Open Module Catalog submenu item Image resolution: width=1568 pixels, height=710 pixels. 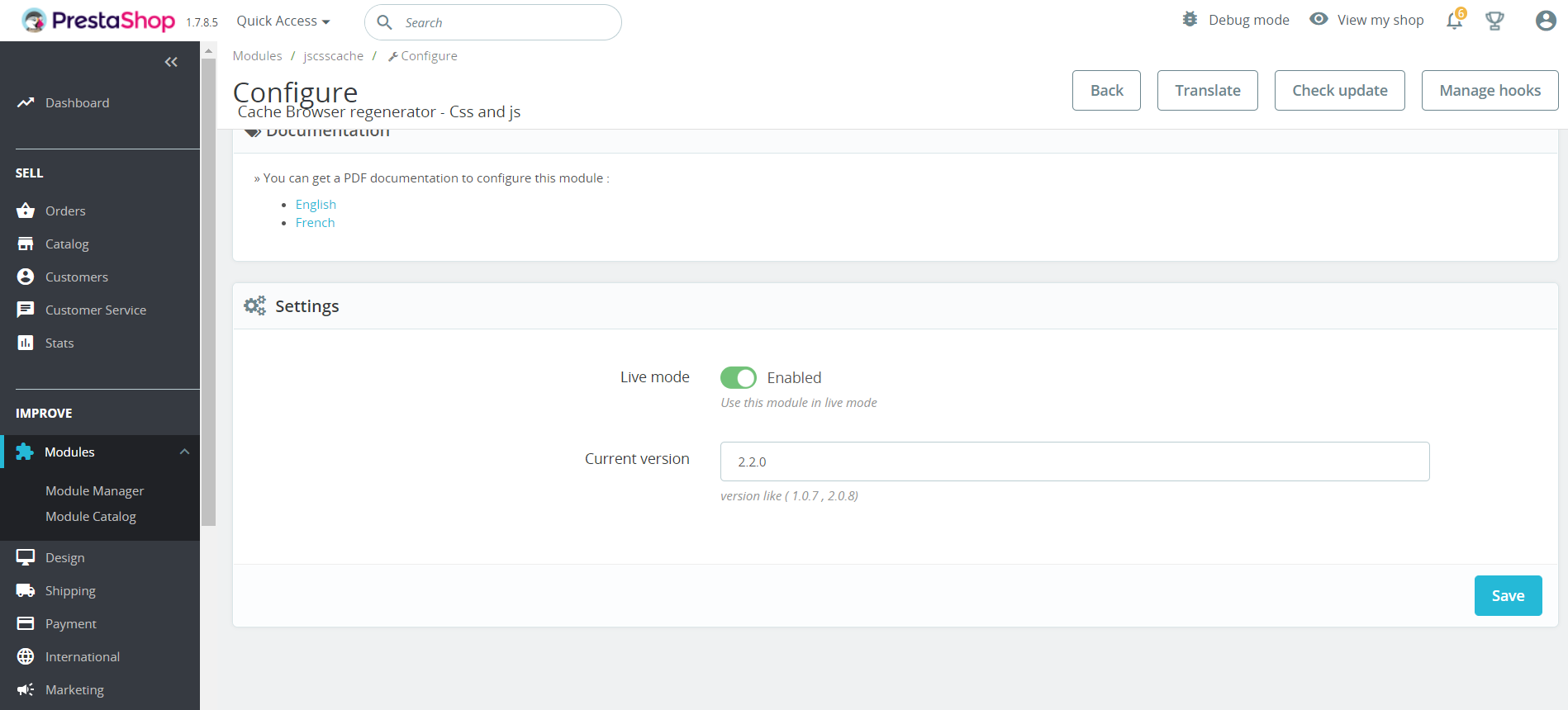91,516
